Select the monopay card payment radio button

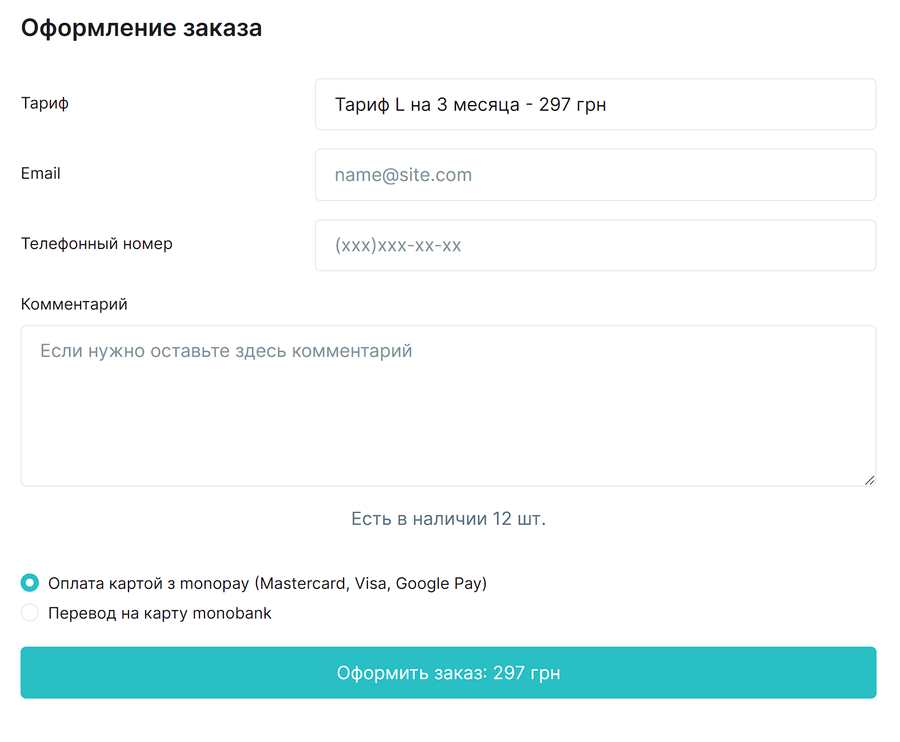click(x=30, y=583)
